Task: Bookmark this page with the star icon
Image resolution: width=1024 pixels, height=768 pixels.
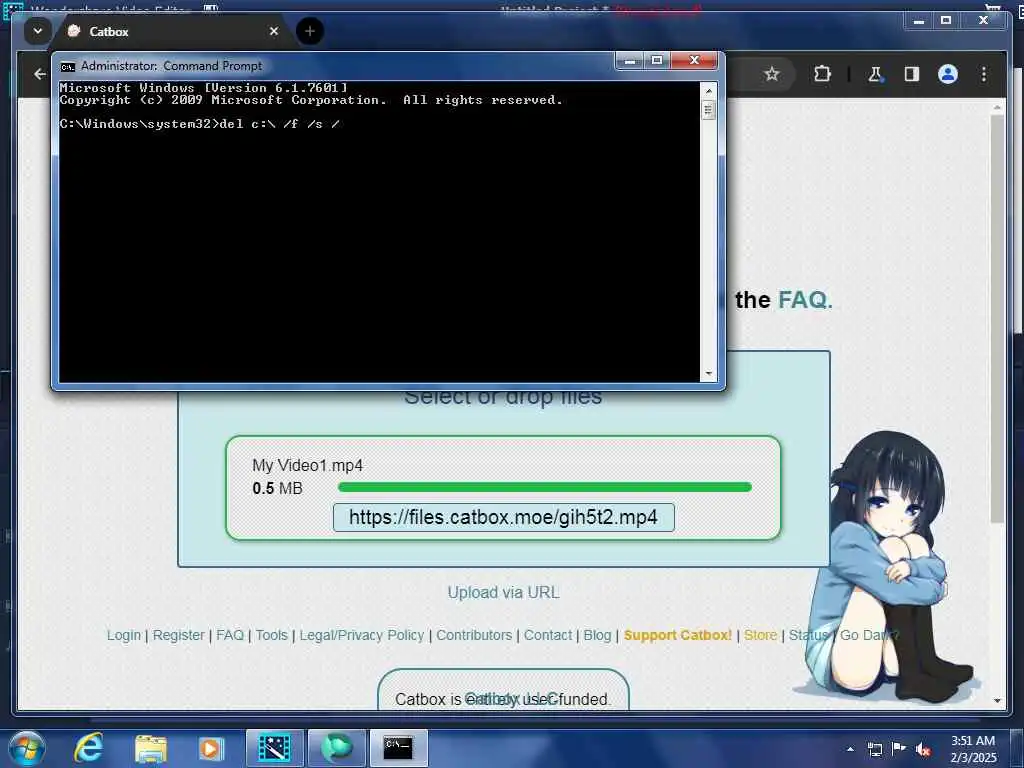Action: coord(771,74)
